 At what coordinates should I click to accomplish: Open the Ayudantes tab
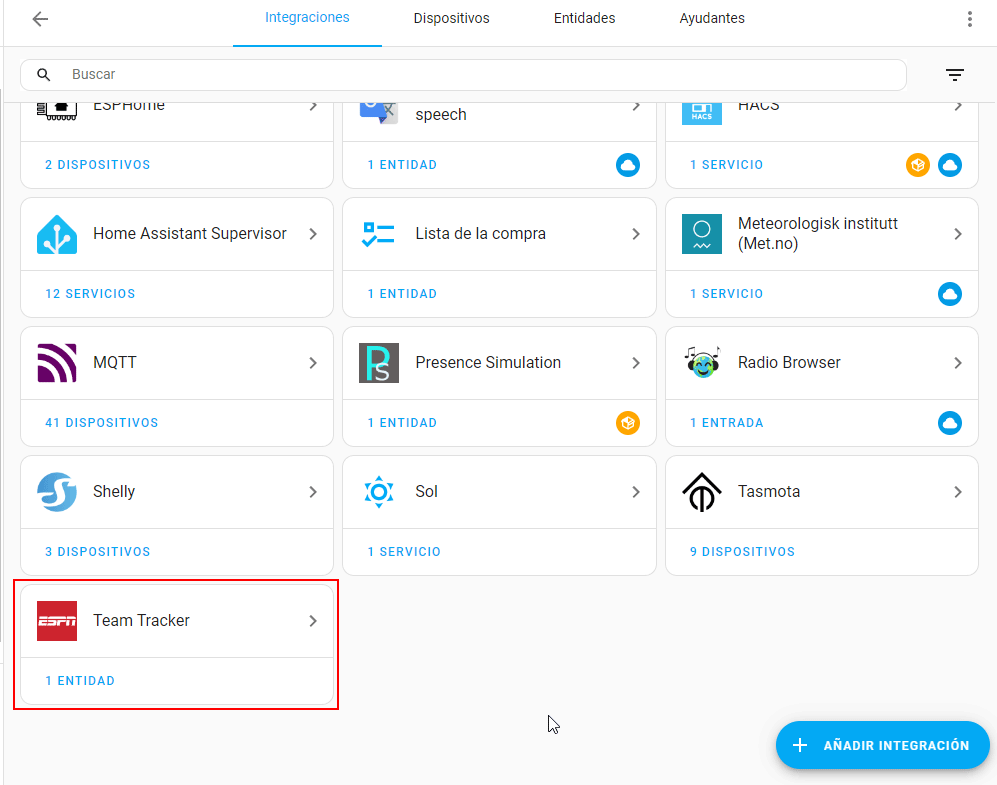coord(711,19)
